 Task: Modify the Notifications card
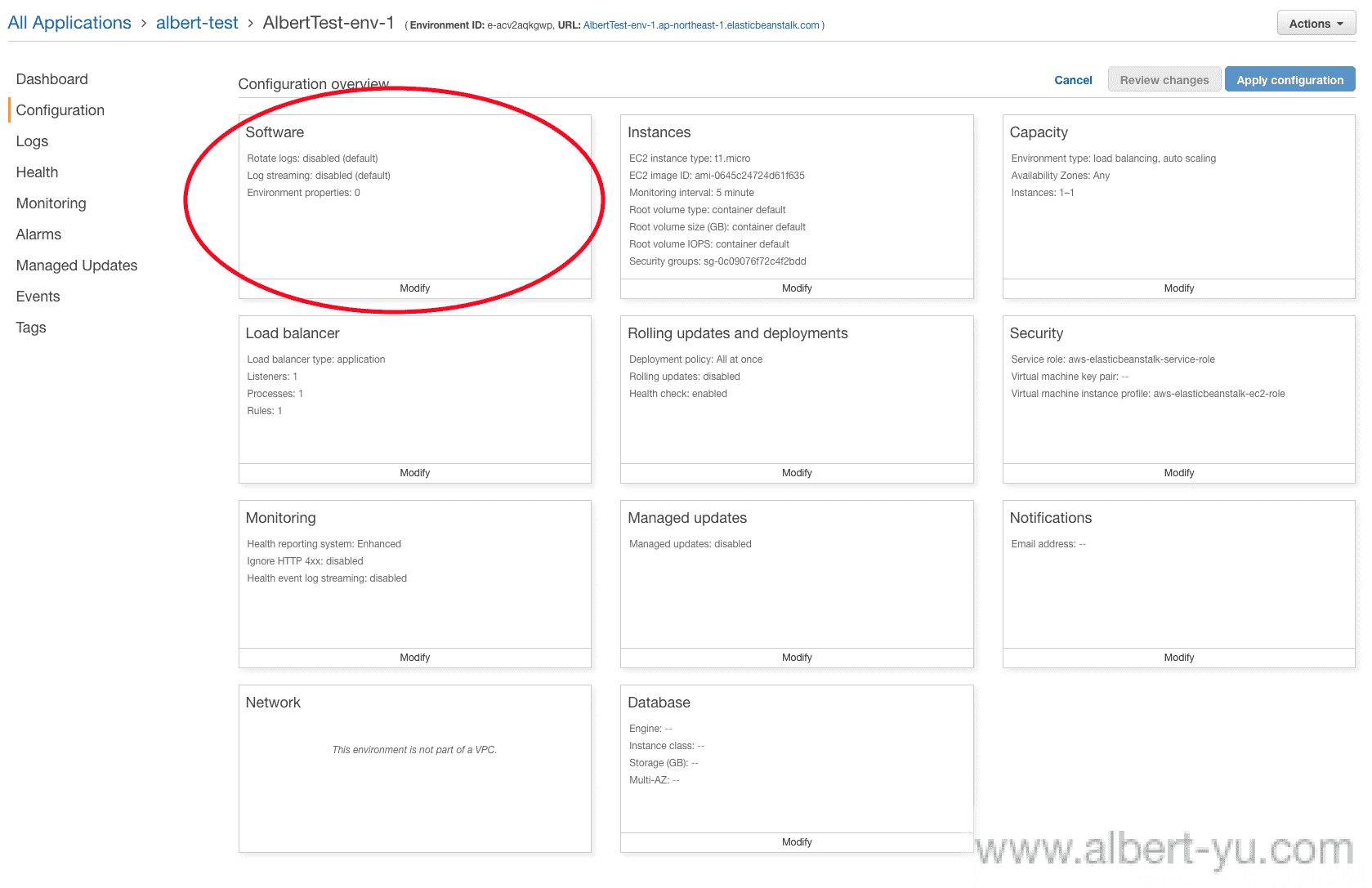(1179, 658)
